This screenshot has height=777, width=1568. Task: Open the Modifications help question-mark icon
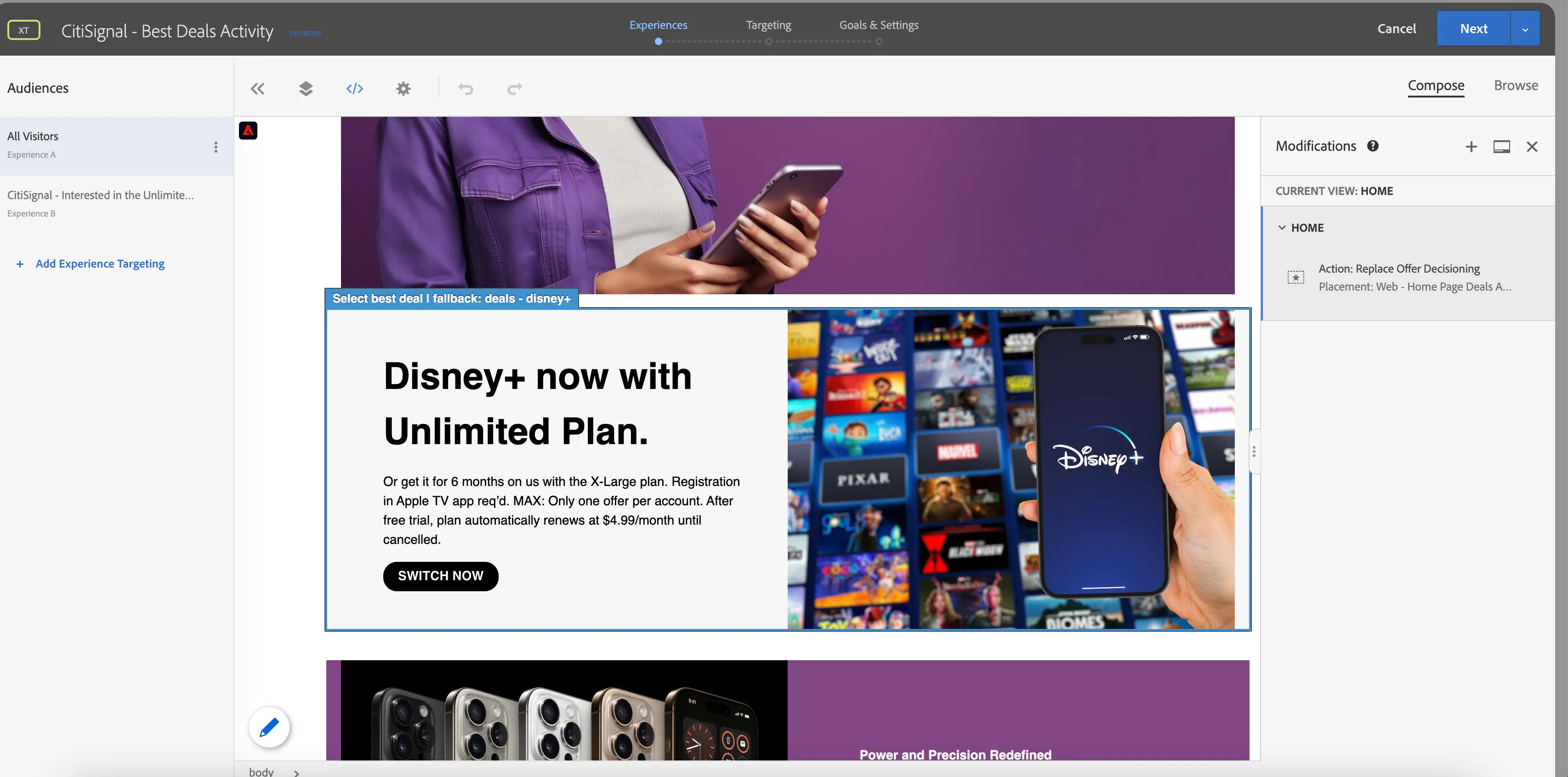point(1373,146)
